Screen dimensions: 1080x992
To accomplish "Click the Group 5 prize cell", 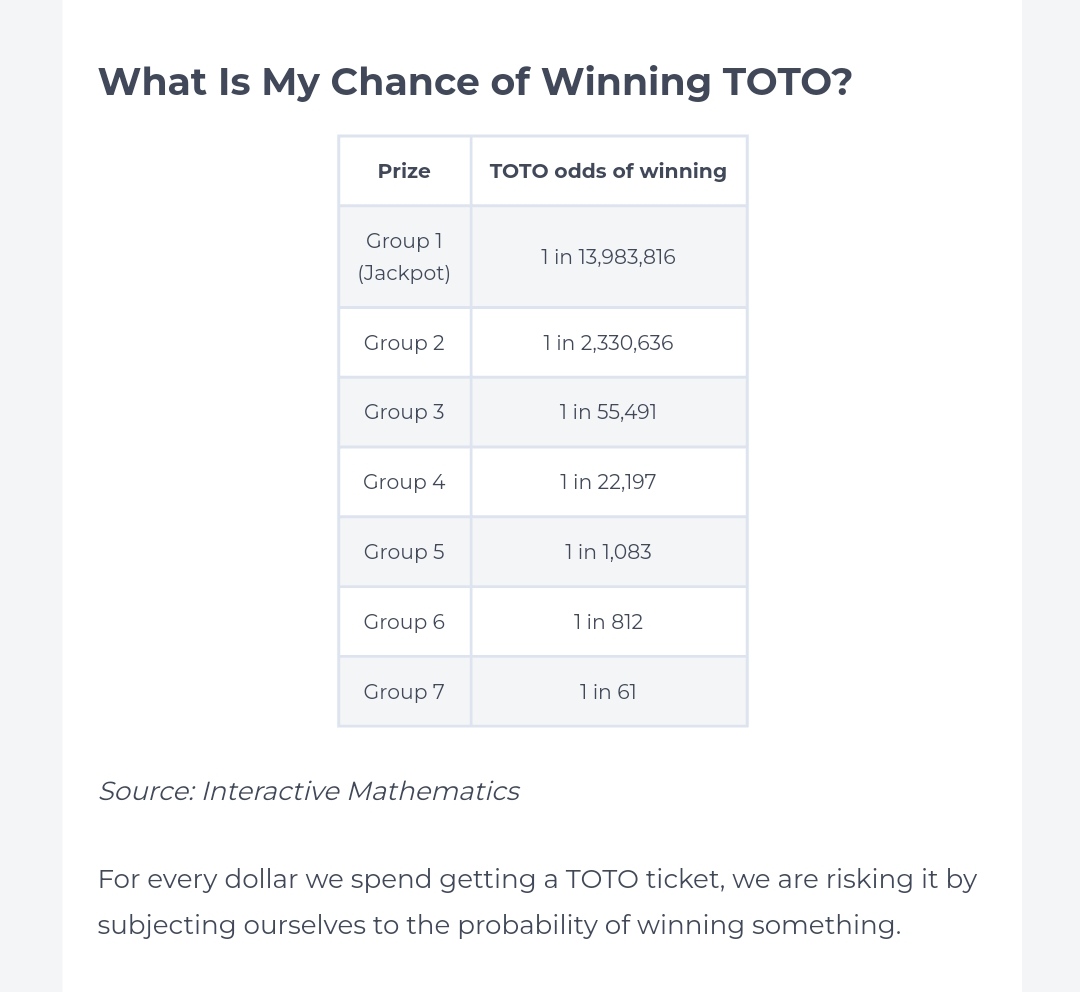I will coord(404,552).
